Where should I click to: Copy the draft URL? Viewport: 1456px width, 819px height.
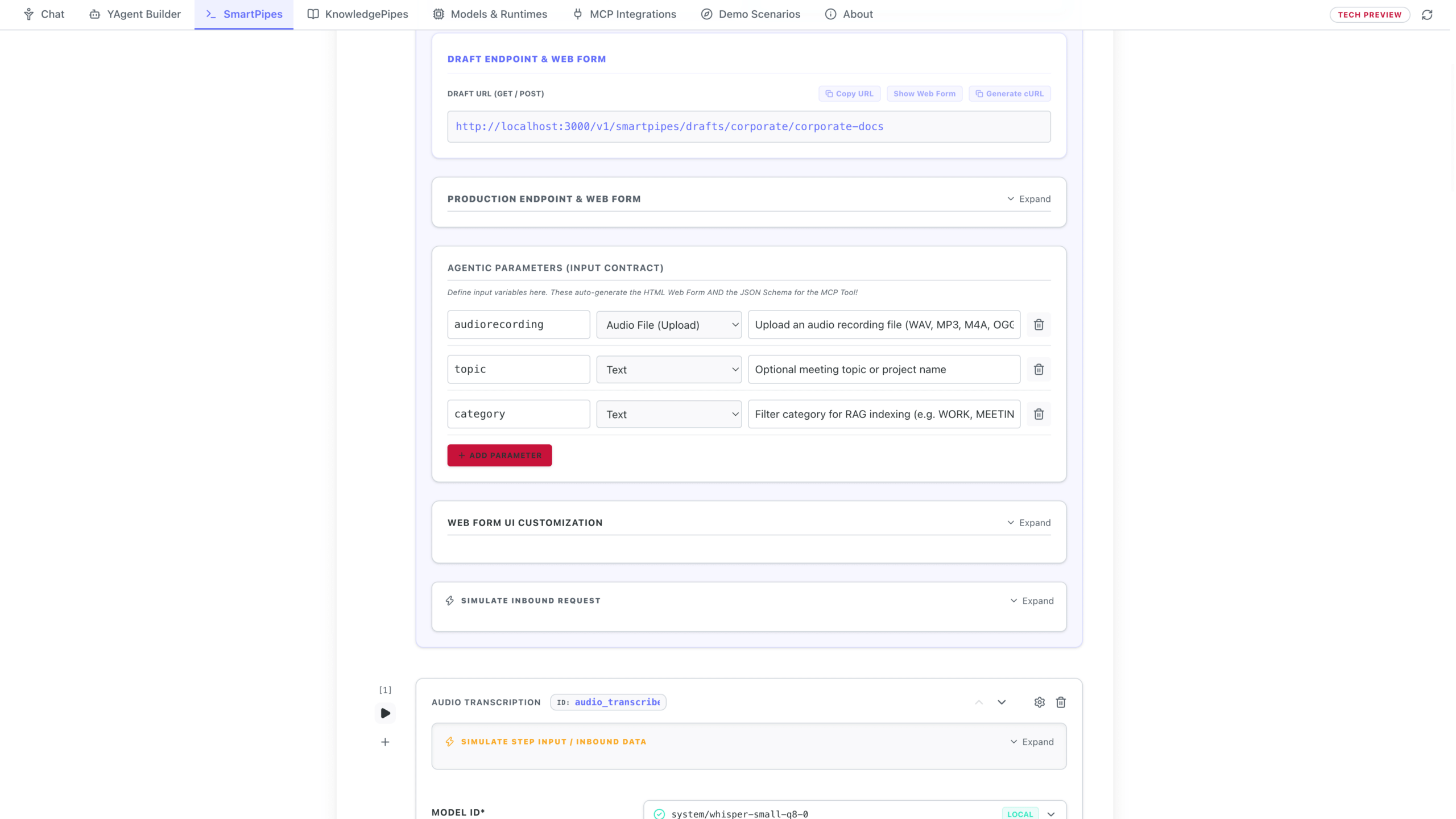point(849,94)
